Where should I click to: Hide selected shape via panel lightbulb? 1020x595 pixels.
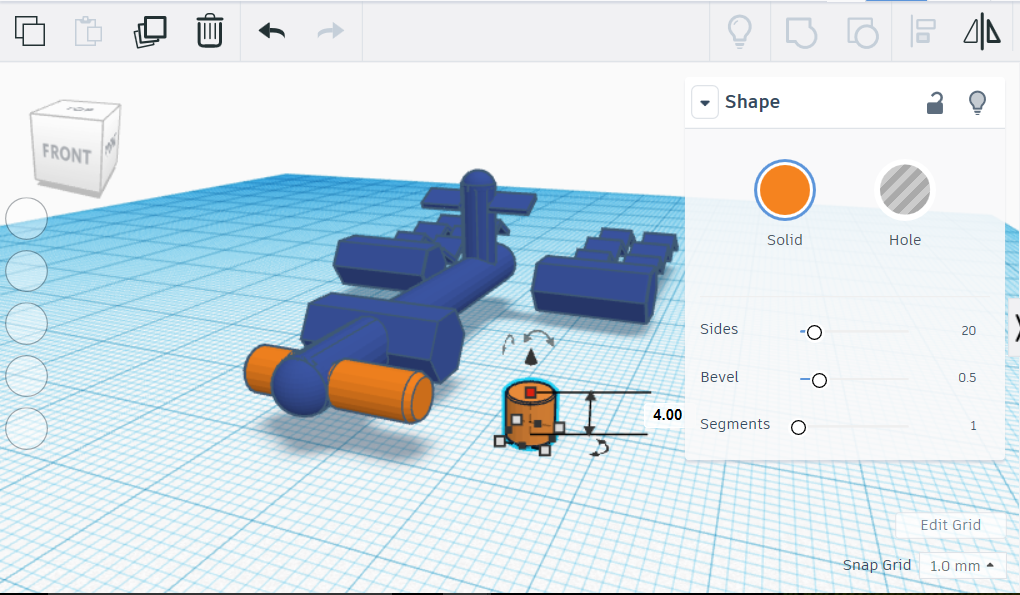(x=977, y=103)
